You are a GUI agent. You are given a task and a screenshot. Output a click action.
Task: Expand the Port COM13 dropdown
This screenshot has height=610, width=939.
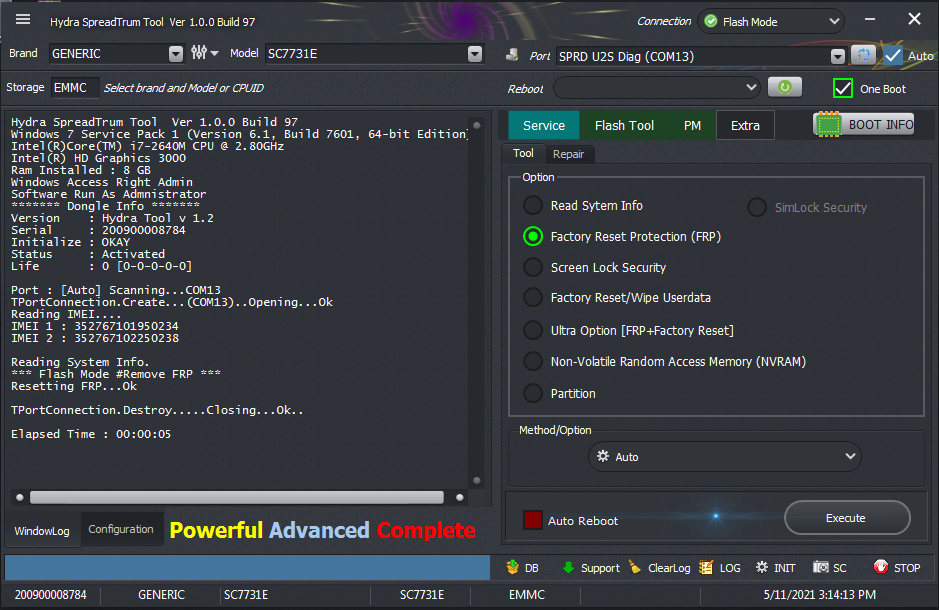pos(838,56)
